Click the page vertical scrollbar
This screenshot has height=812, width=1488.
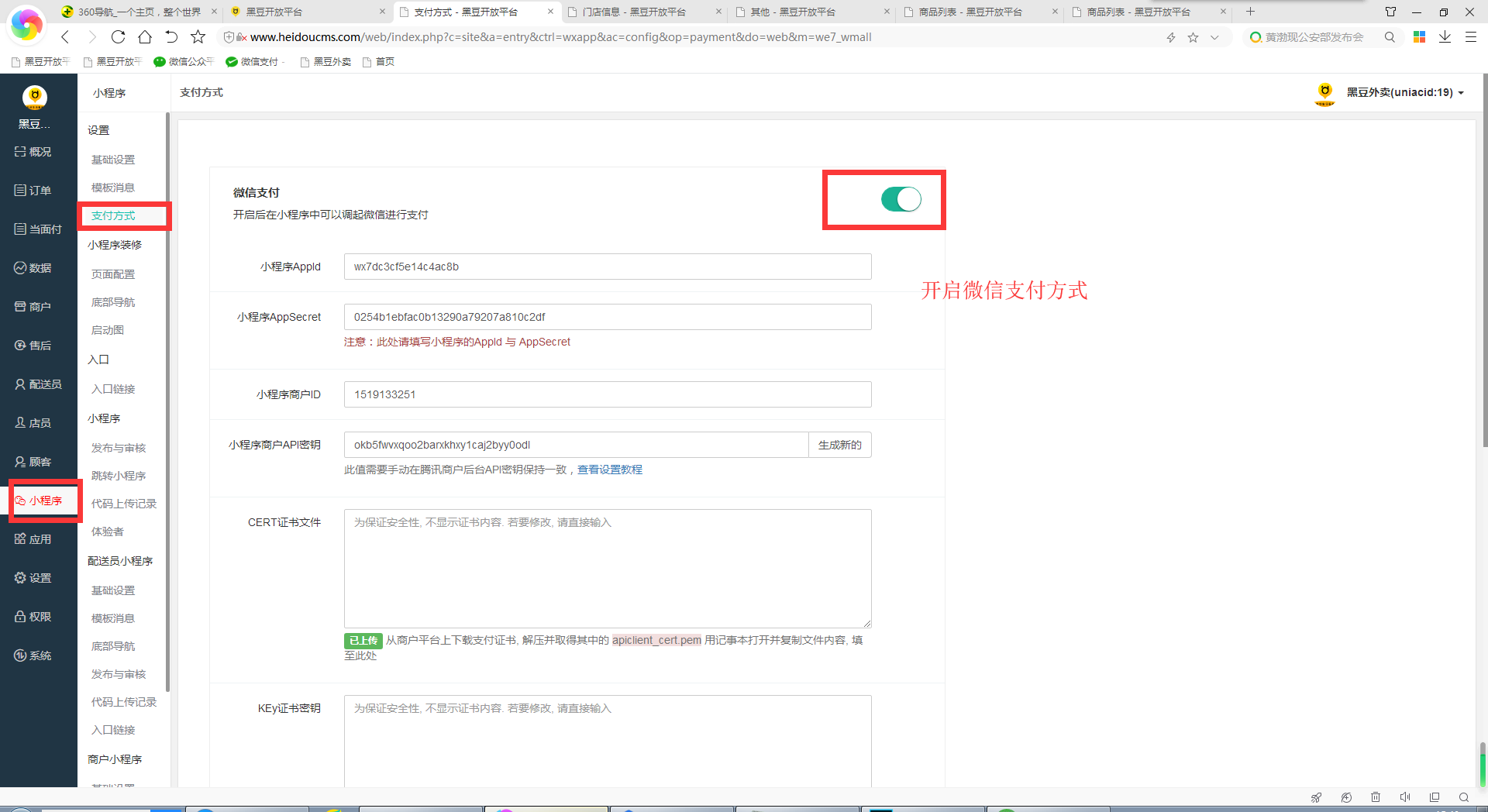coord(1483,260)
